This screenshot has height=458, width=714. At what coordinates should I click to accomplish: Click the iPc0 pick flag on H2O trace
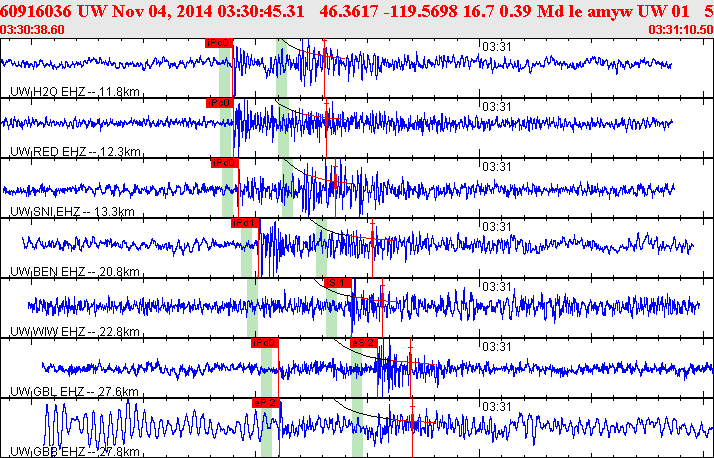pyautogui.click(x=218, y=43)
